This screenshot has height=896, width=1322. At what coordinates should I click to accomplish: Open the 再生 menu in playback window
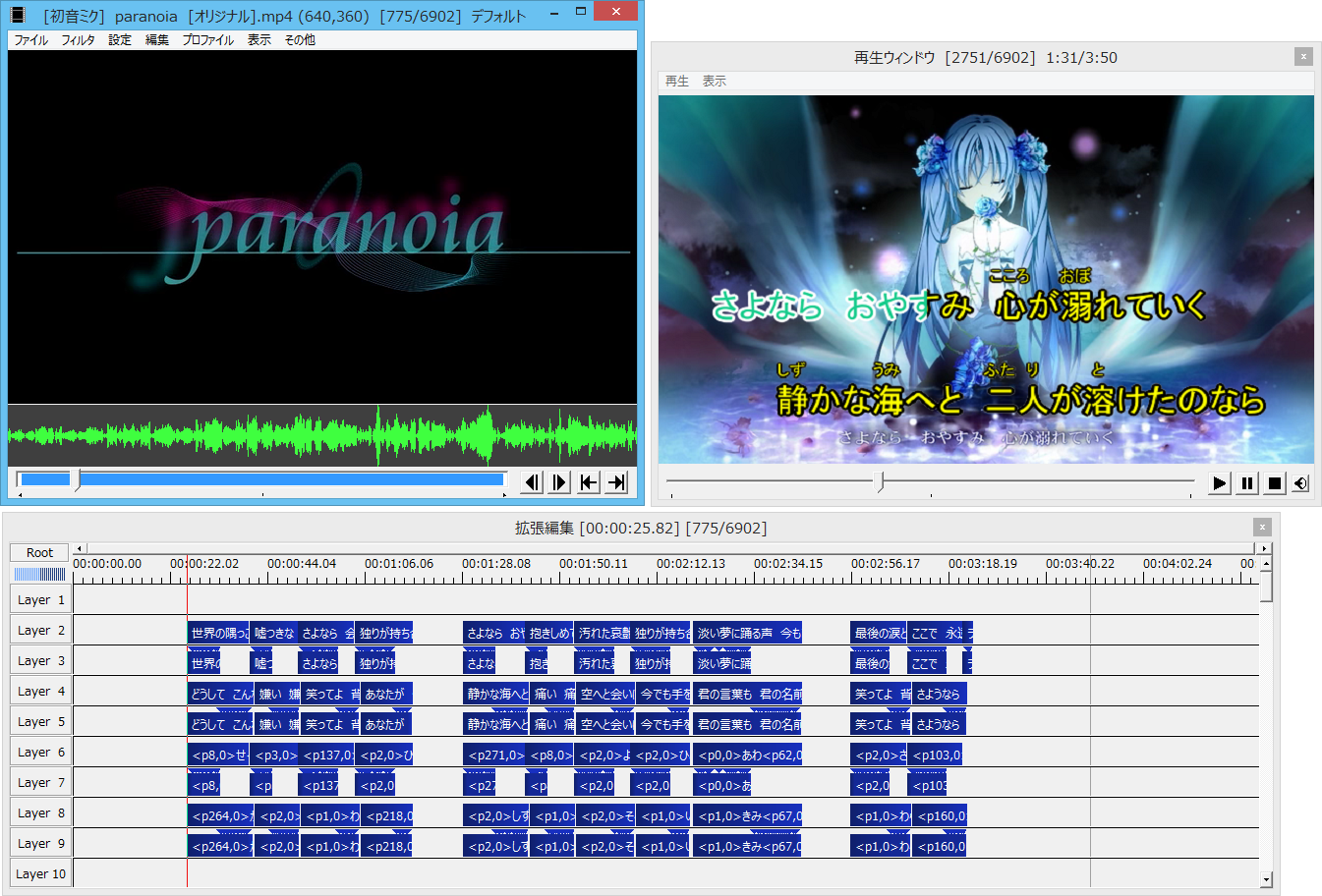(677, 82)
